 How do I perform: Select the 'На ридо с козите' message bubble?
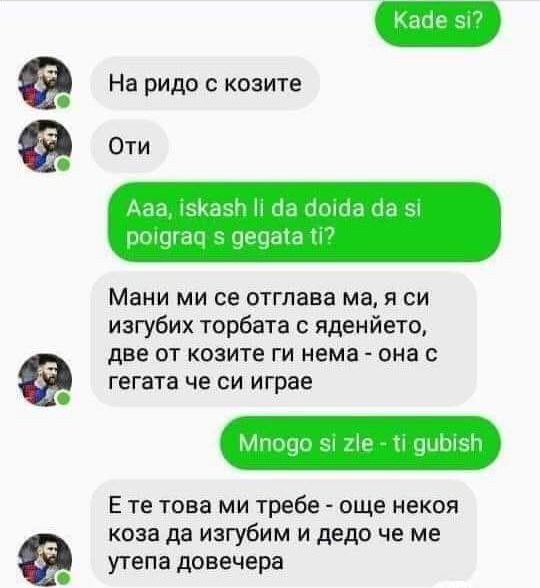click(205, 83)
